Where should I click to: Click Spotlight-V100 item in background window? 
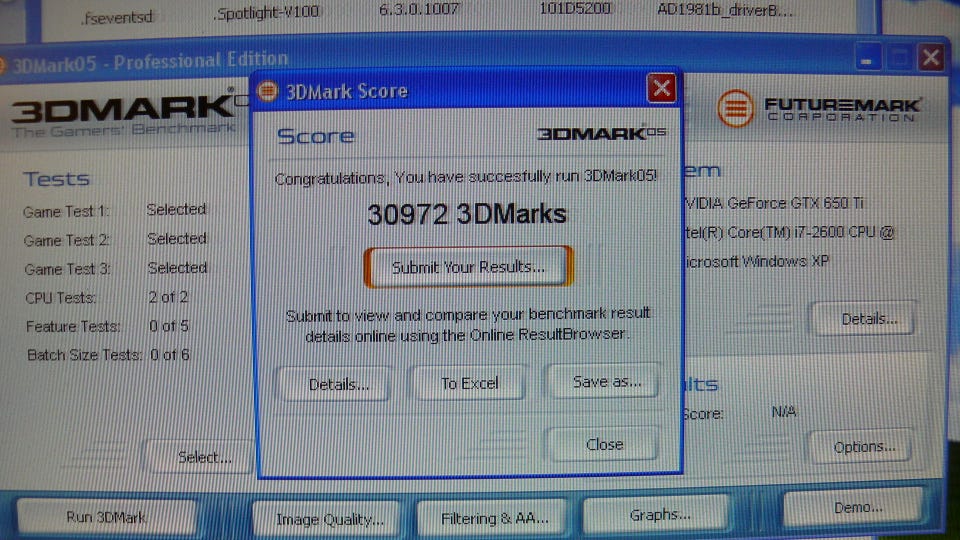click(x=266, y=13)
